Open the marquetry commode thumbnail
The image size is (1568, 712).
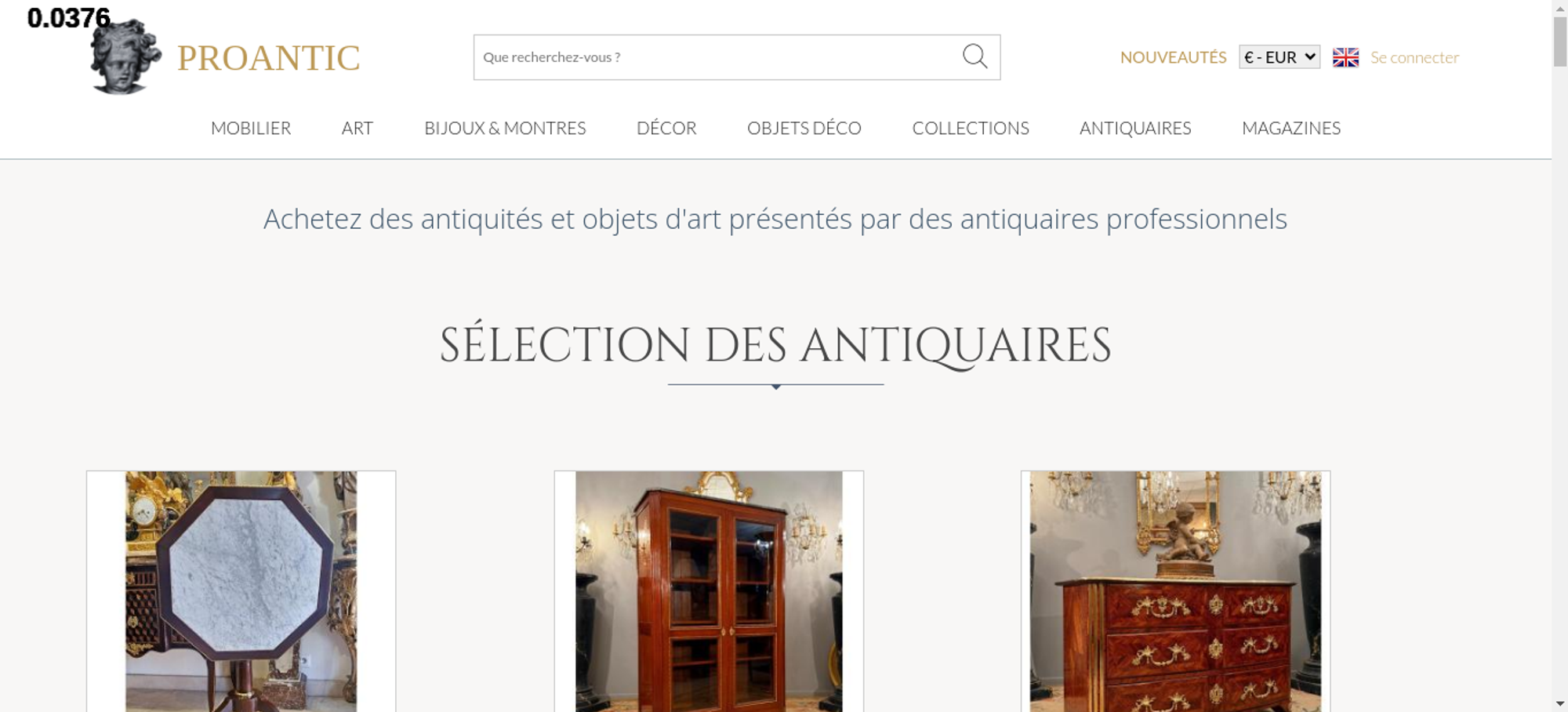tap(1175, 591)
